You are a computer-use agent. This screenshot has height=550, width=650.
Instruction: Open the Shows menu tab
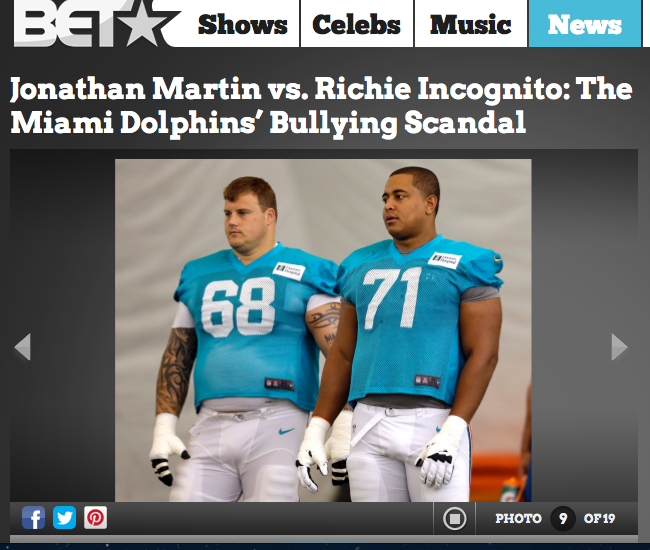click(x=243, y=24)
